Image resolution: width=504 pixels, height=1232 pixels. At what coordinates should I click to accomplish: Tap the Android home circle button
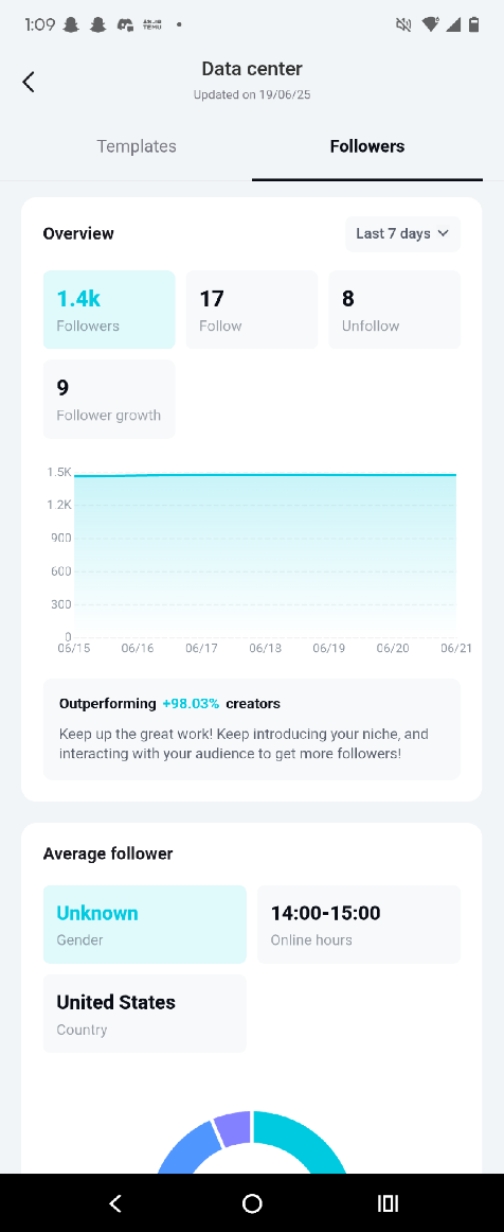(x=252, y=1203)
